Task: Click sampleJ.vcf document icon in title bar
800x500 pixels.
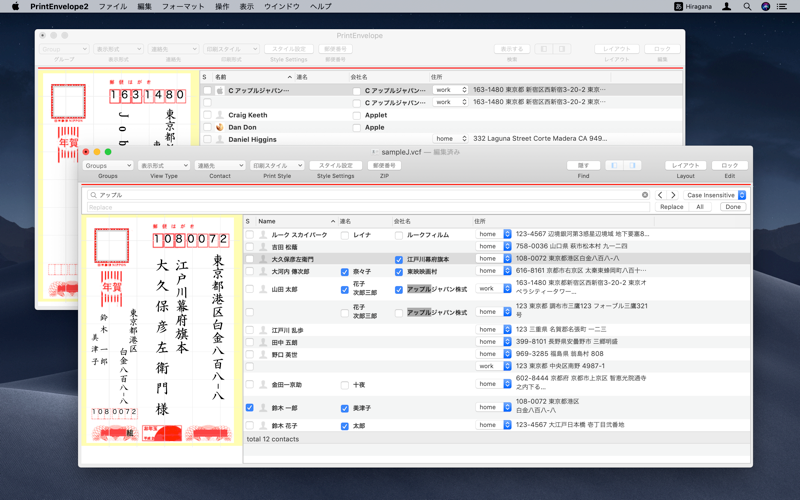Action: click(375, 152)
